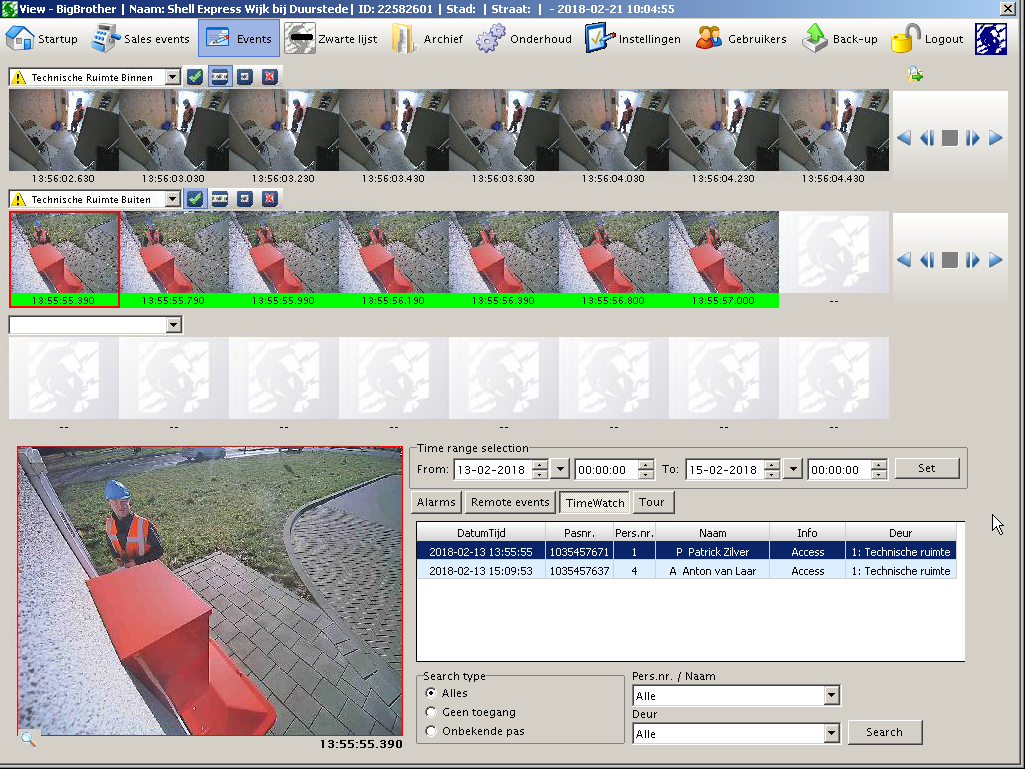Sort table by the Pasnr. column header

pos(579,533)
